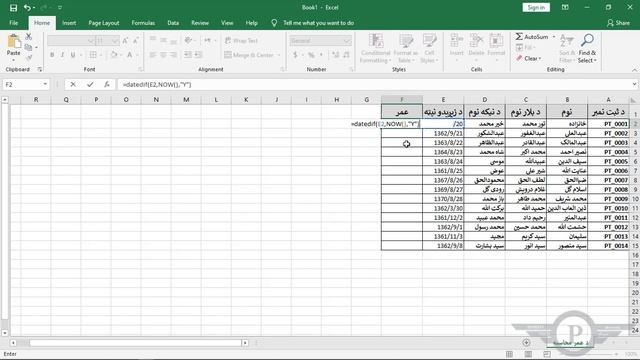Open Cell Styles gallery
640x360 pixels.
(429, 48)
